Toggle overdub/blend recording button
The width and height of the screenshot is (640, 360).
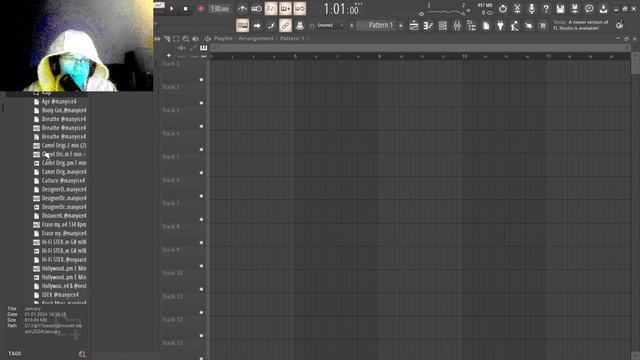coord(285,9)
